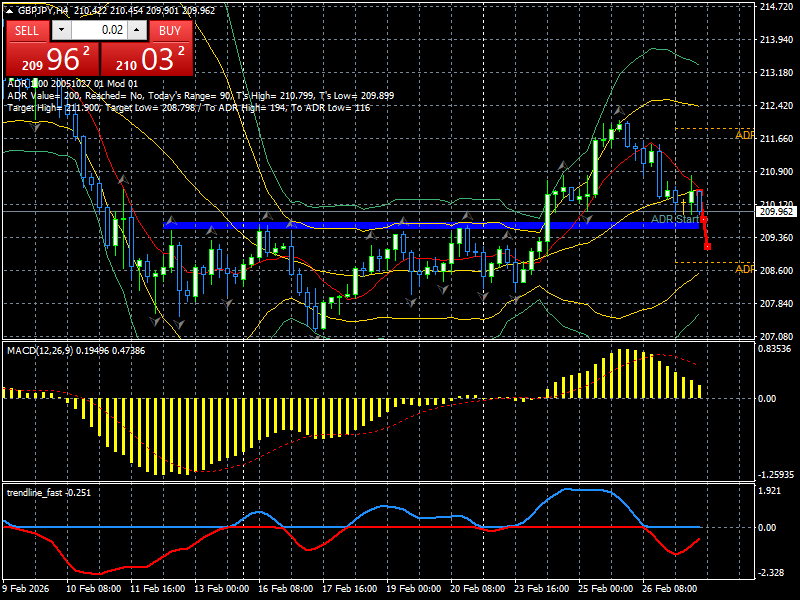This screenshot has height=600, width=800.
Task: Click the 9 Feb 2026 time label
Action: pos(26,589)
